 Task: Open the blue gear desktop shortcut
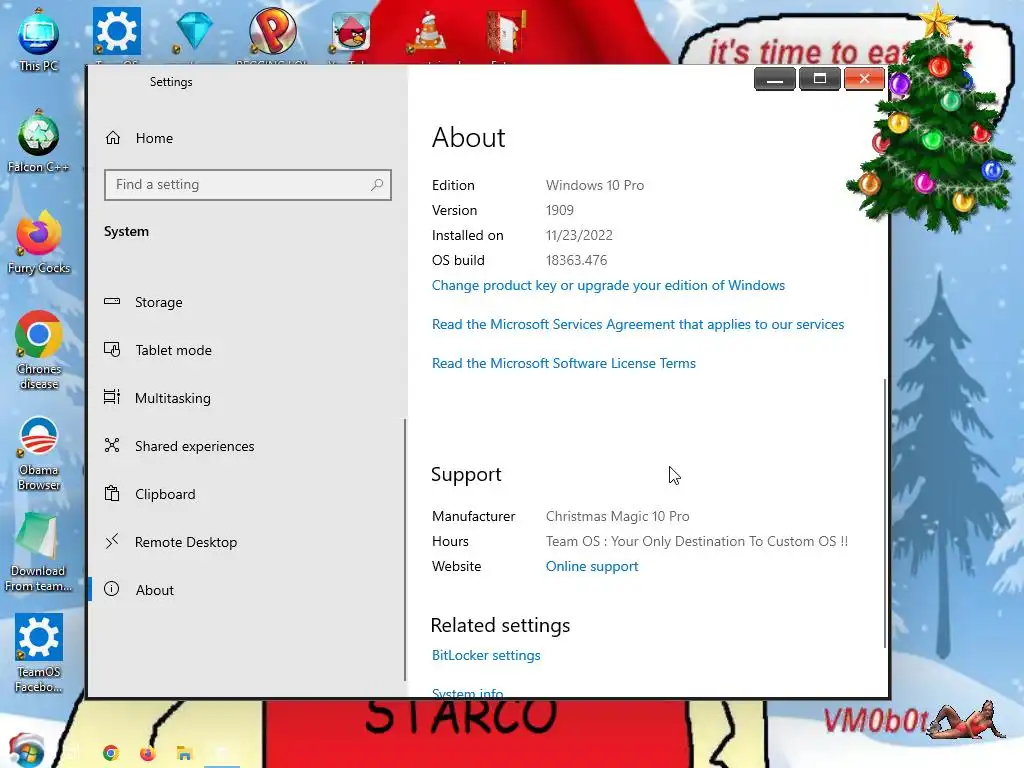pos(116,31)
